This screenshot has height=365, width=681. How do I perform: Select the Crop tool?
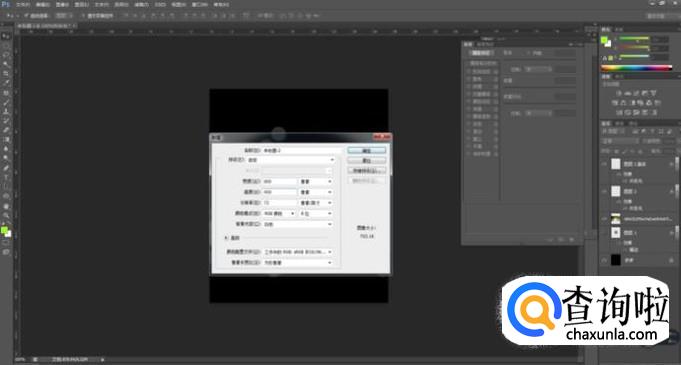coord(6,73)
